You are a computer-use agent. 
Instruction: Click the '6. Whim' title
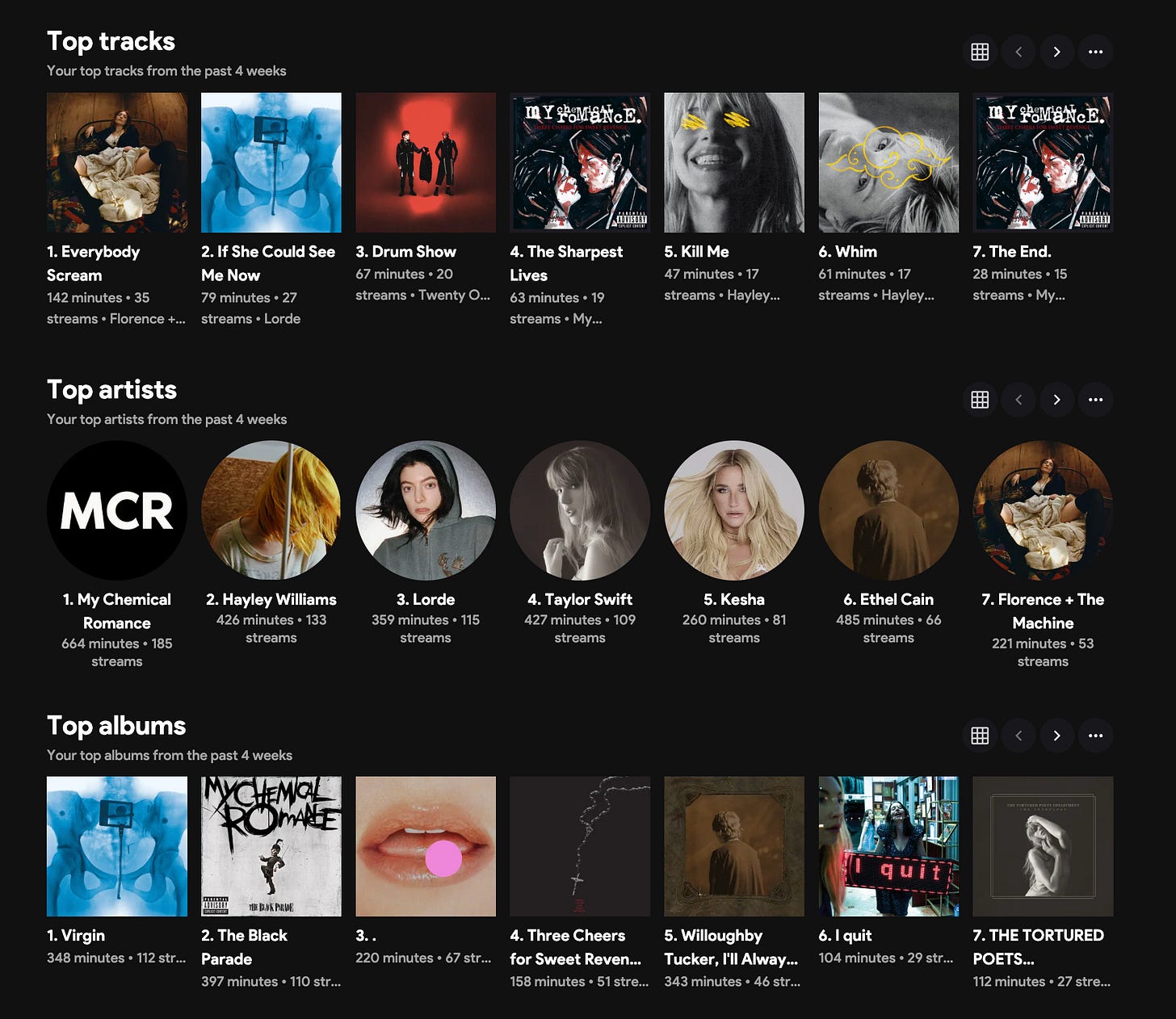click(x=847, y=252)
